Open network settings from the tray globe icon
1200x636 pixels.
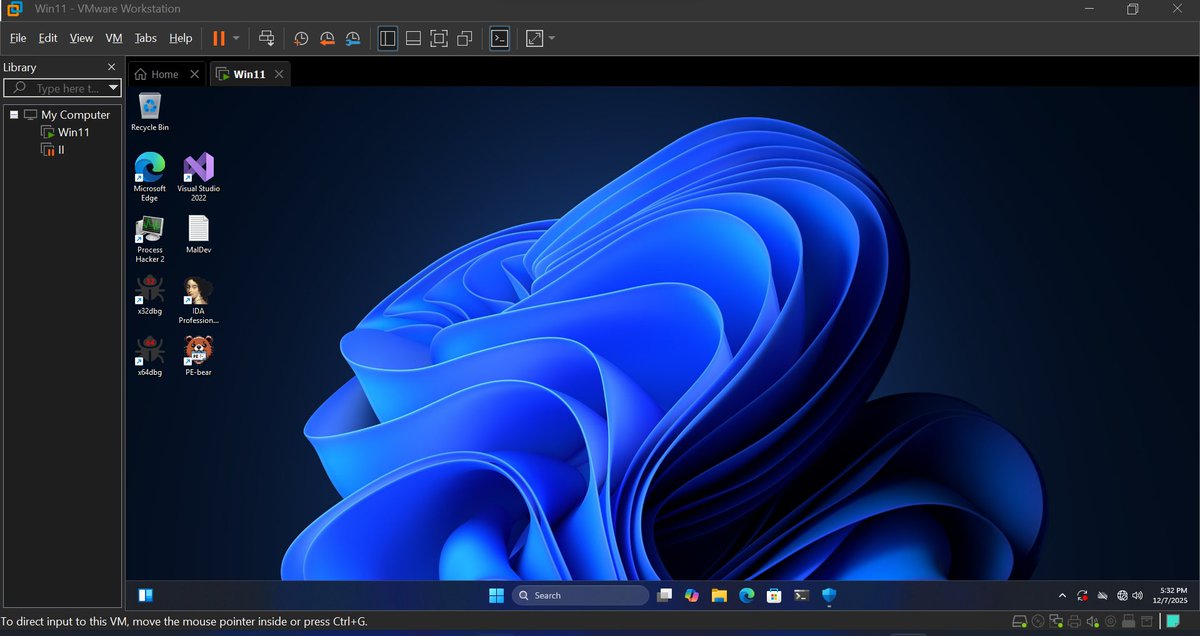(x=1122, y=595)
